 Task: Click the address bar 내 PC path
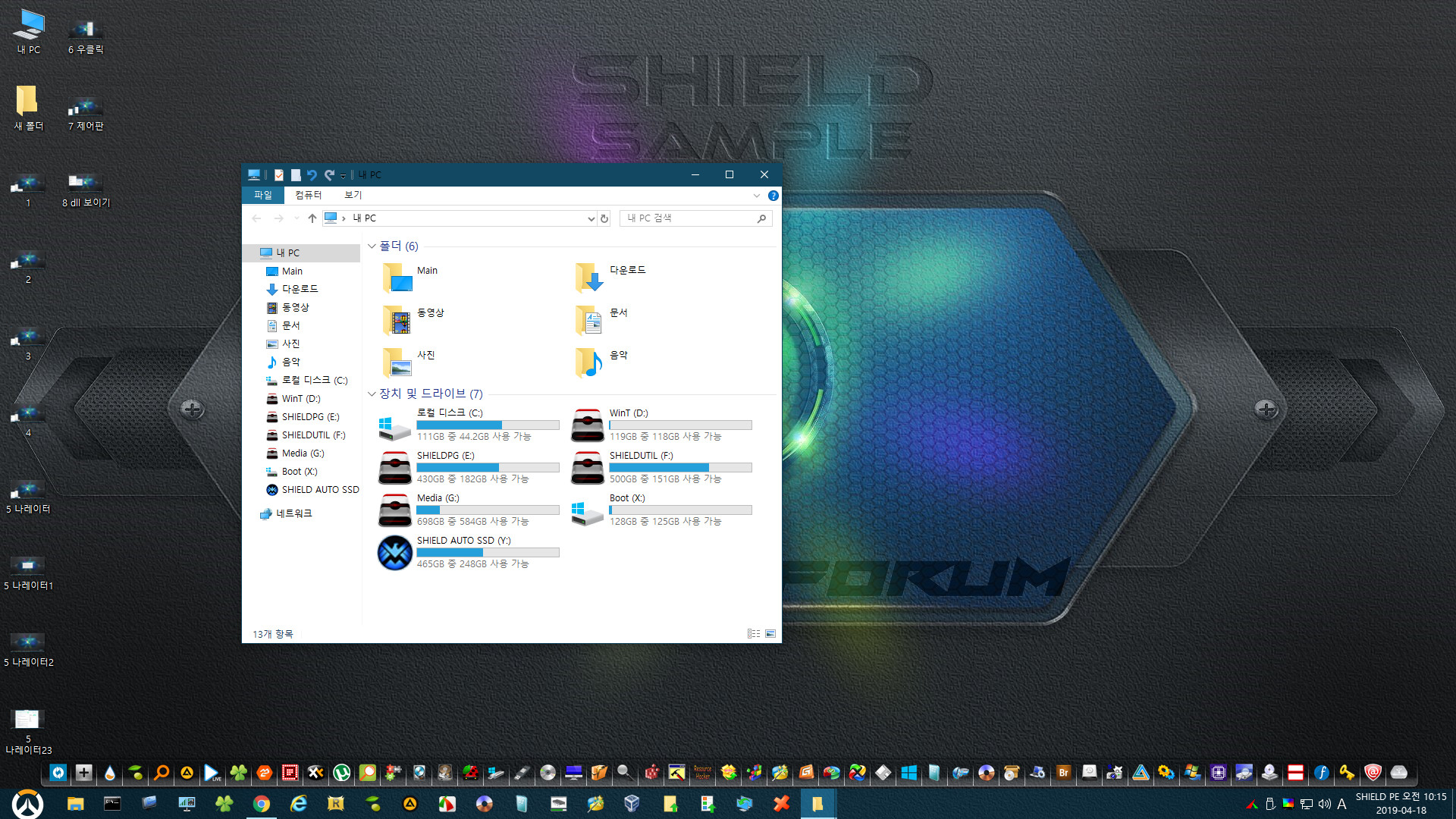click(364, 218)
